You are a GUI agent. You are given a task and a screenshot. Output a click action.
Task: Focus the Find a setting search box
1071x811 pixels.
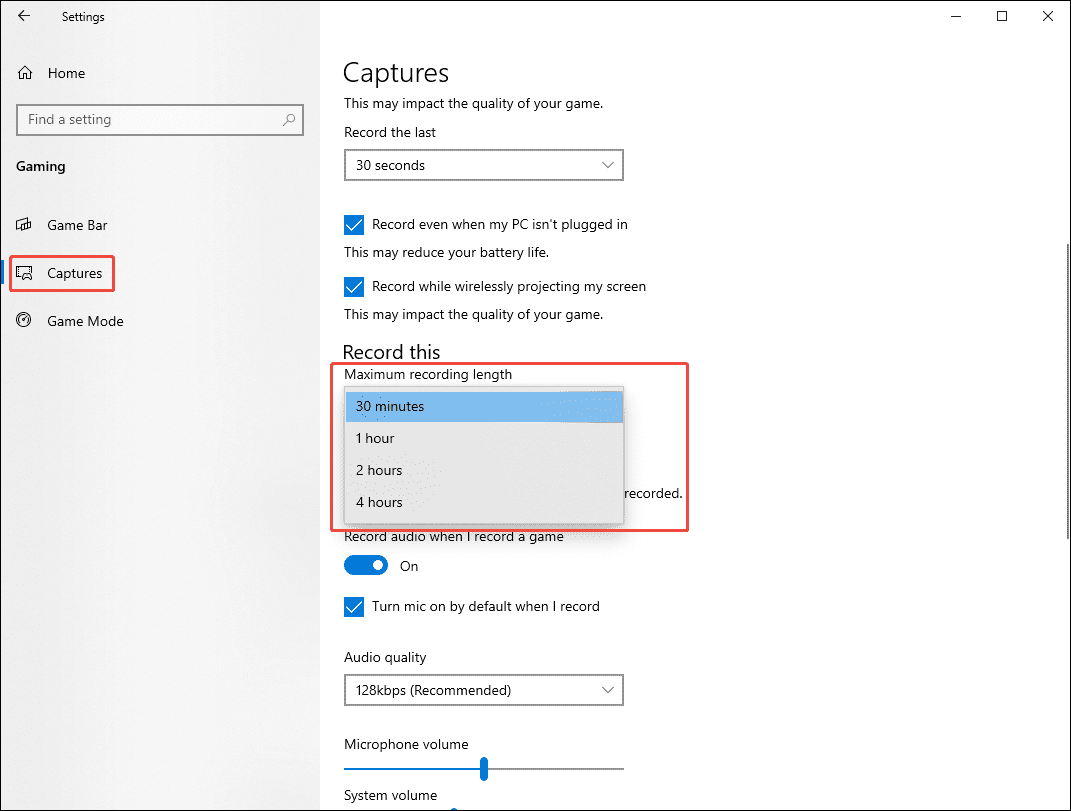(160, 120)
